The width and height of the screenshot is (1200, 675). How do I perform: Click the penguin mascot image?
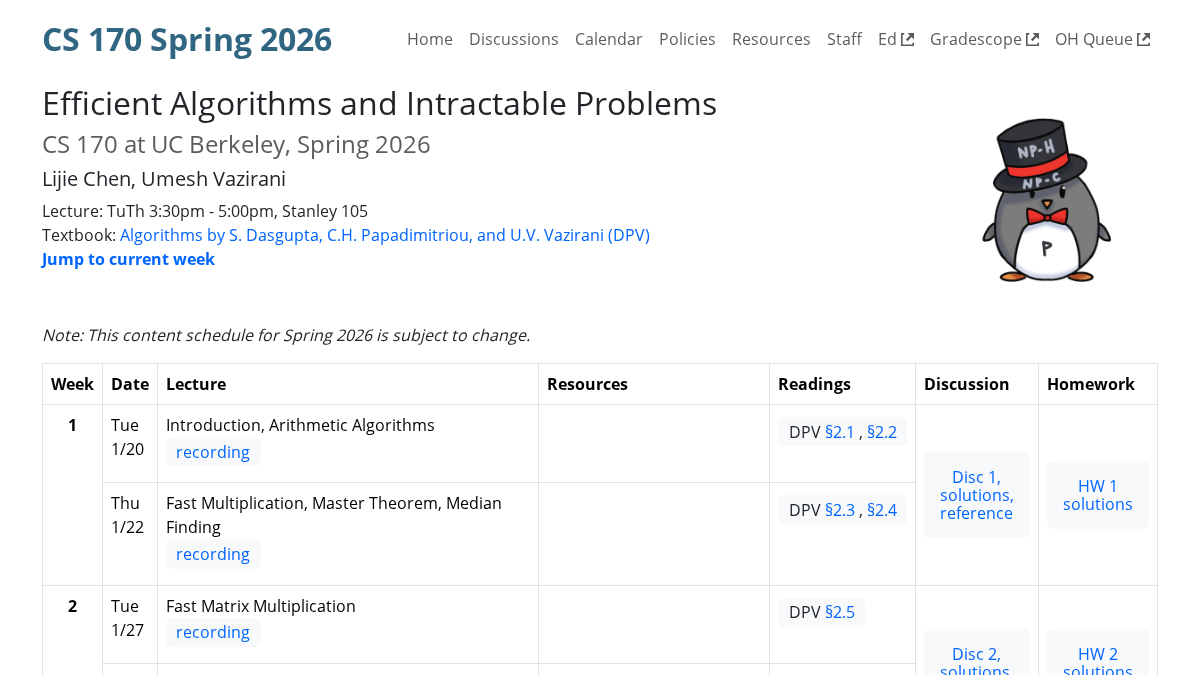(x=1046, y=200)
